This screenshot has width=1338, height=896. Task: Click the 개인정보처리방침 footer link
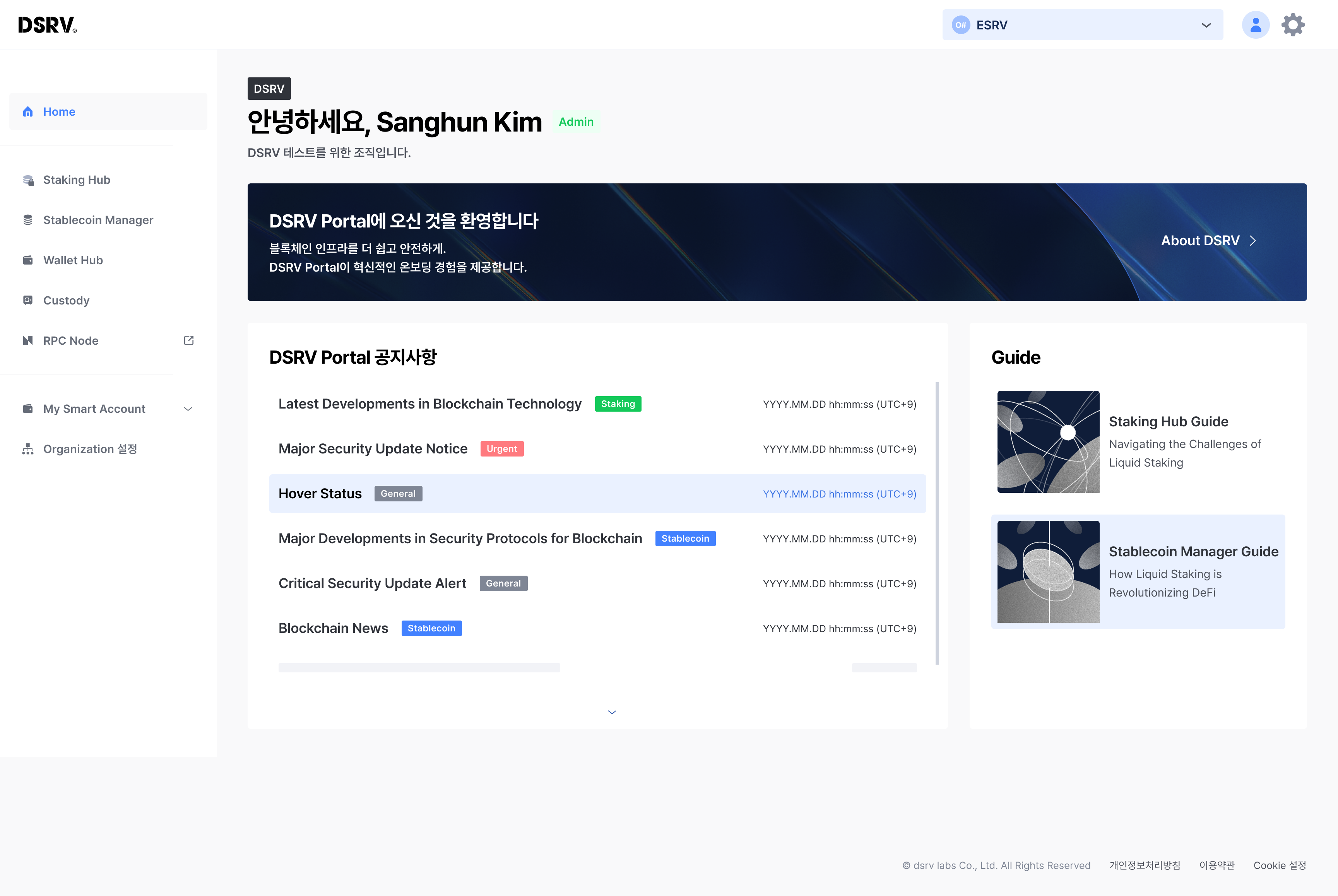click(1144, 865)
